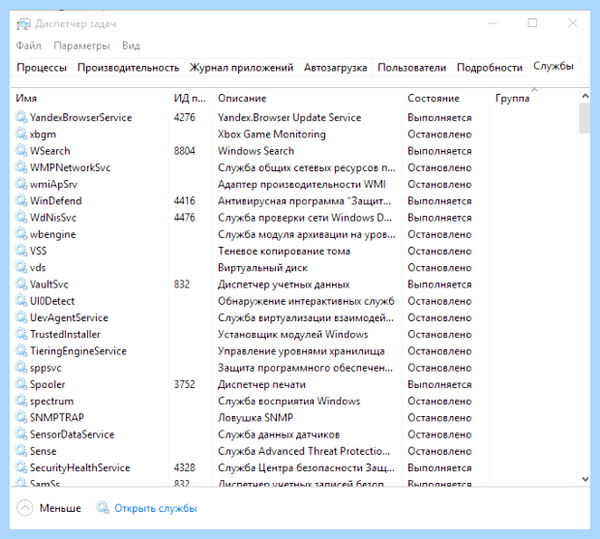Click the gear icon next to Spooler
Image resolution: width=600 pixels, height=539 pixels.
pyautogui.click(x=21, y=384)
